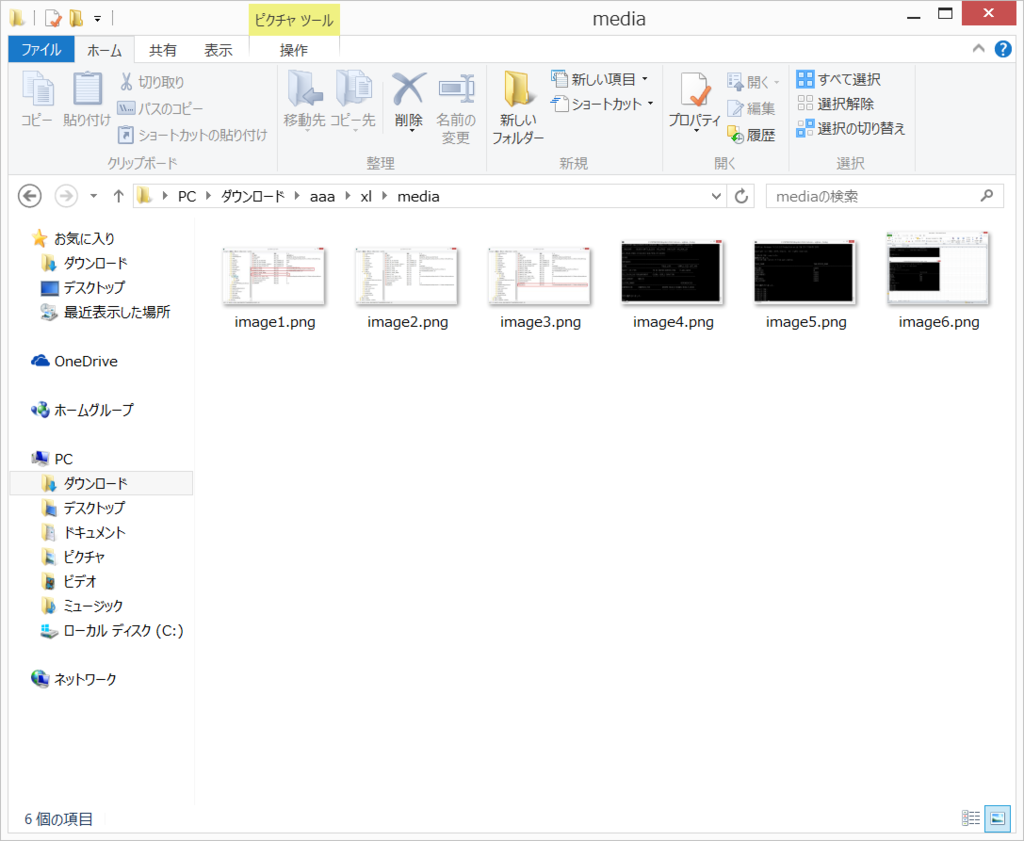Open the Copy to (コピー先) button
This screenshot has height=841, width=1024.
click(x=353, y=100)
